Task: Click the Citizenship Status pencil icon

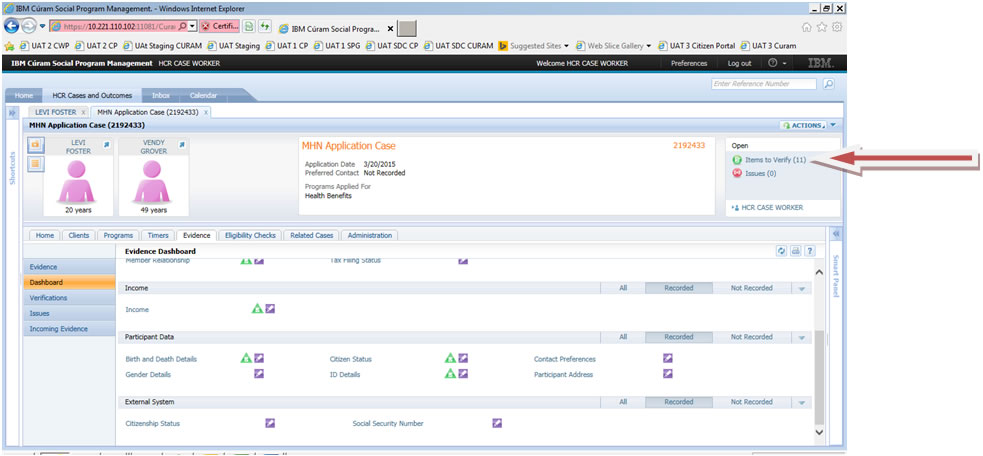Action: [x=270, y=423]
